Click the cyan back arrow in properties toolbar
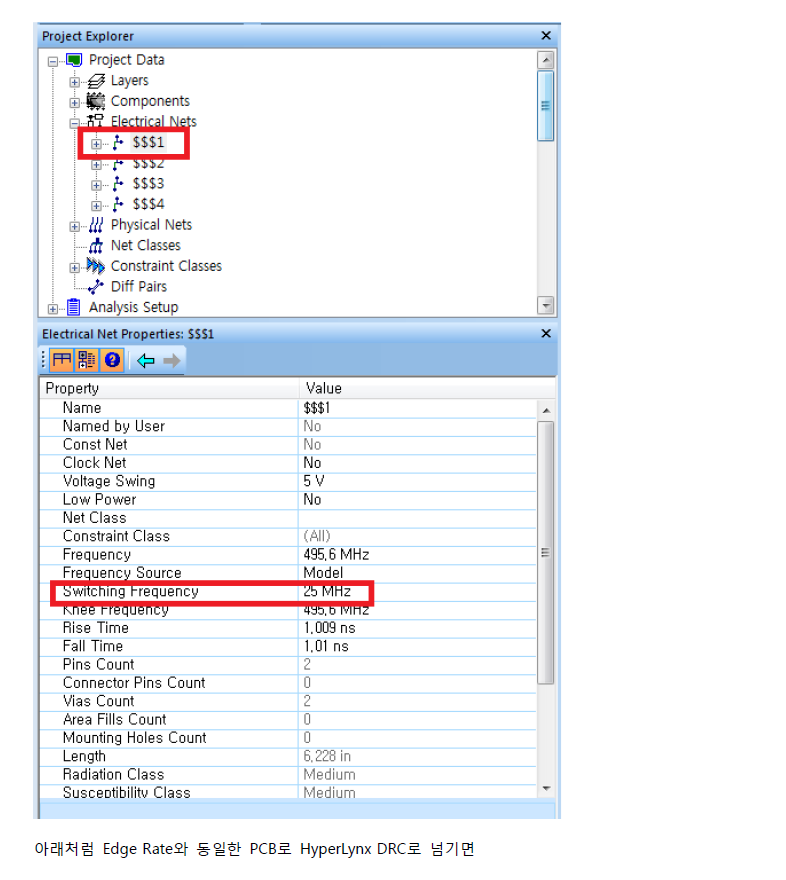This screenshot has height=880, width=786. [x=146, y=361]
